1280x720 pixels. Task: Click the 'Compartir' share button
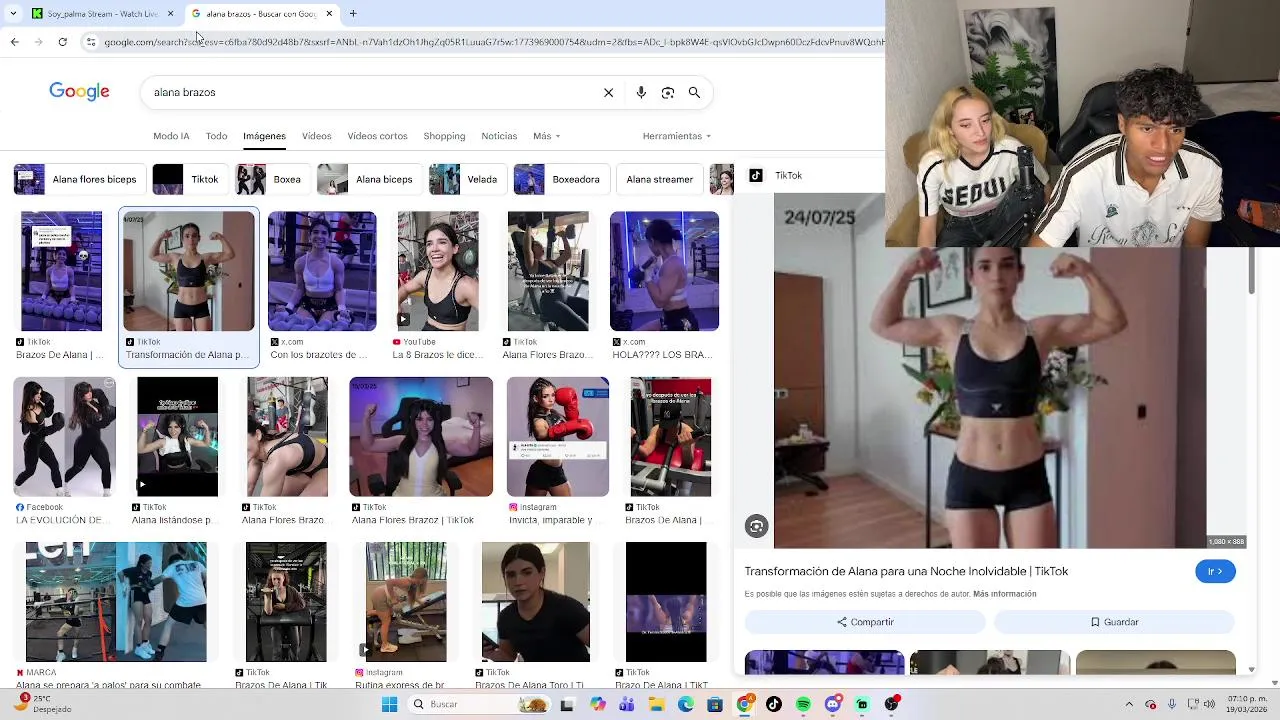click(865, 622)
